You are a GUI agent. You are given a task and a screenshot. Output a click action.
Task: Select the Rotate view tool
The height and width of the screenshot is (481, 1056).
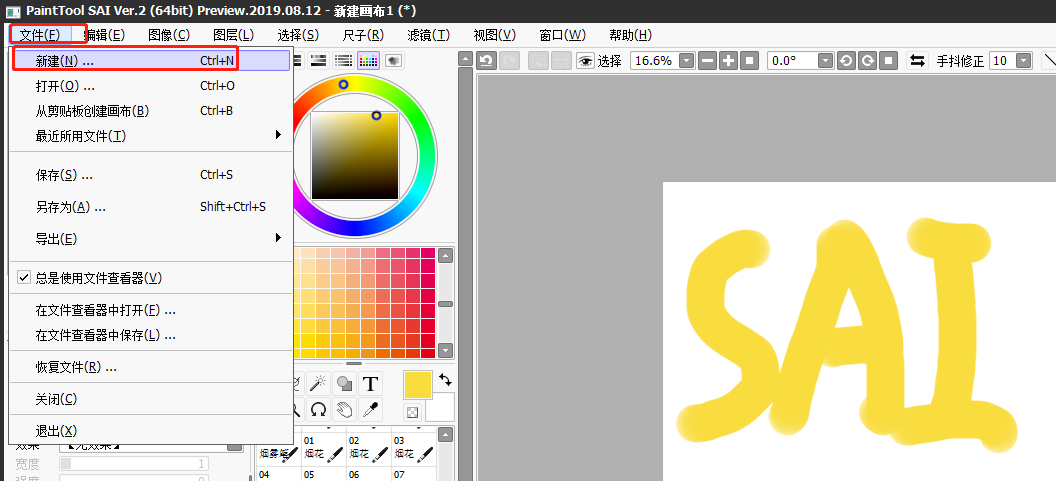319,409
